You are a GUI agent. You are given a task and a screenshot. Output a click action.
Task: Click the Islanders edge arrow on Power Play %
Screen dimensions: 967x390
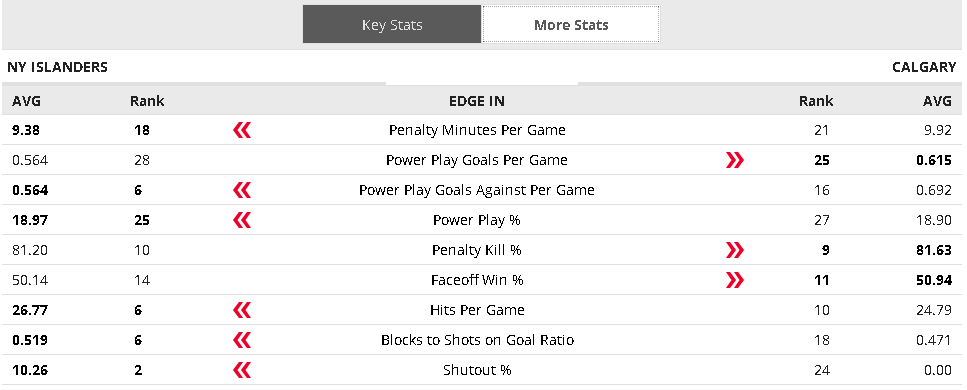pos(242,220)
